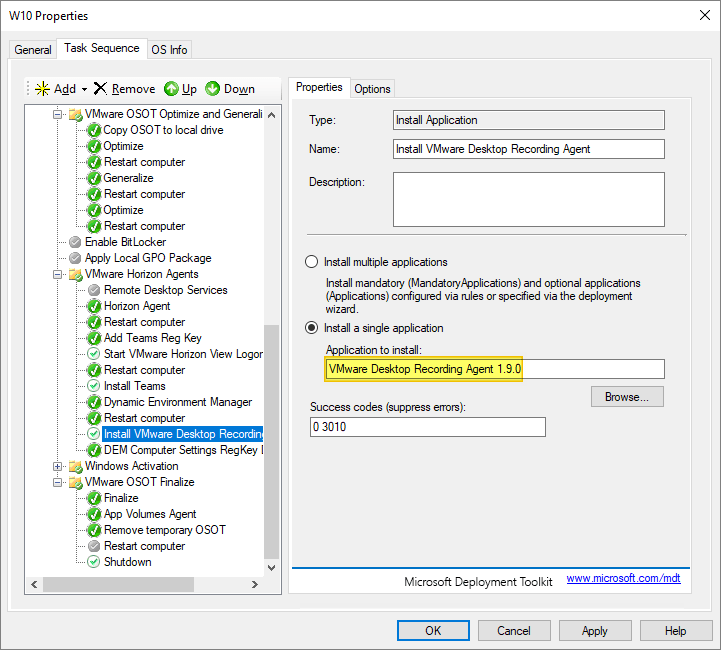Image resolution: width=721 pixels, height=650 pixels.
Task: Select Install a single application radio button
Action: [311, 328]
